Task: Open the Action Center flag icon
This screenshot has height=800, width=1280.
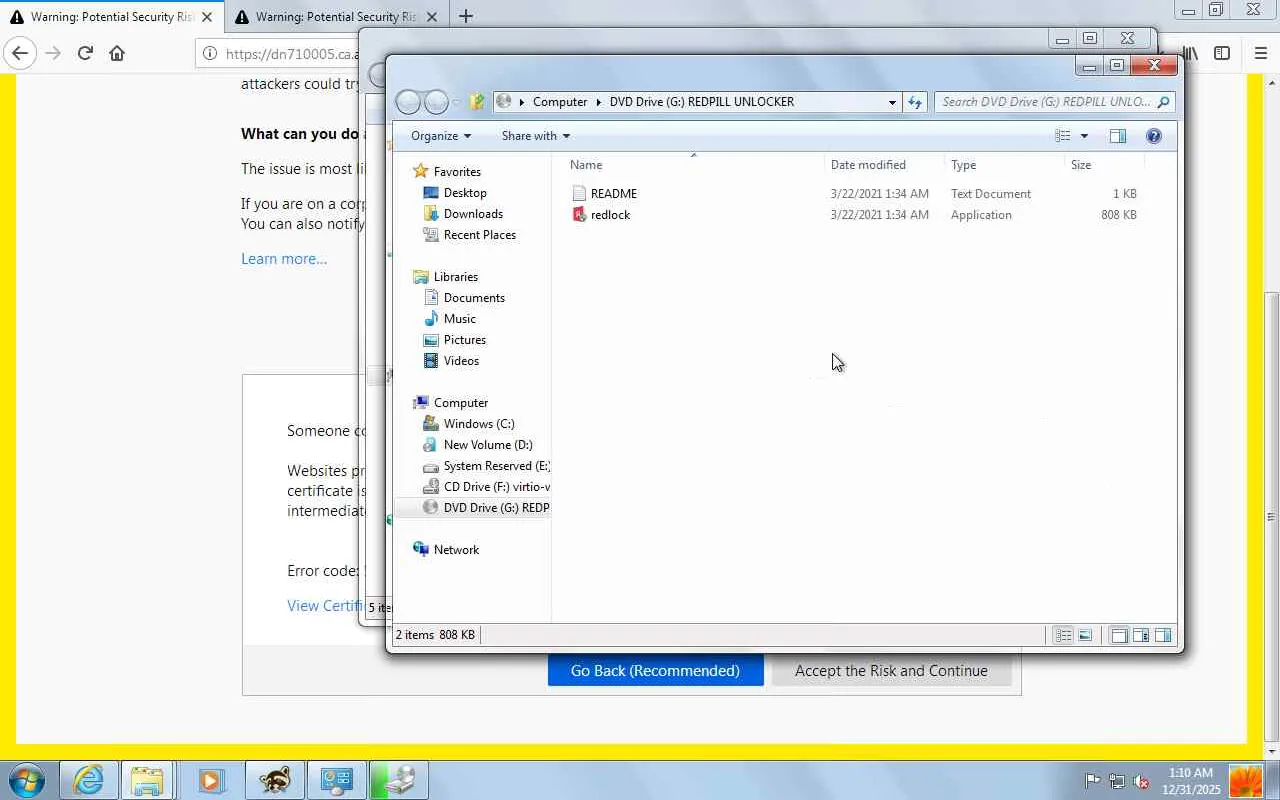Action: pyautogui.click(x=1093, y=781)
